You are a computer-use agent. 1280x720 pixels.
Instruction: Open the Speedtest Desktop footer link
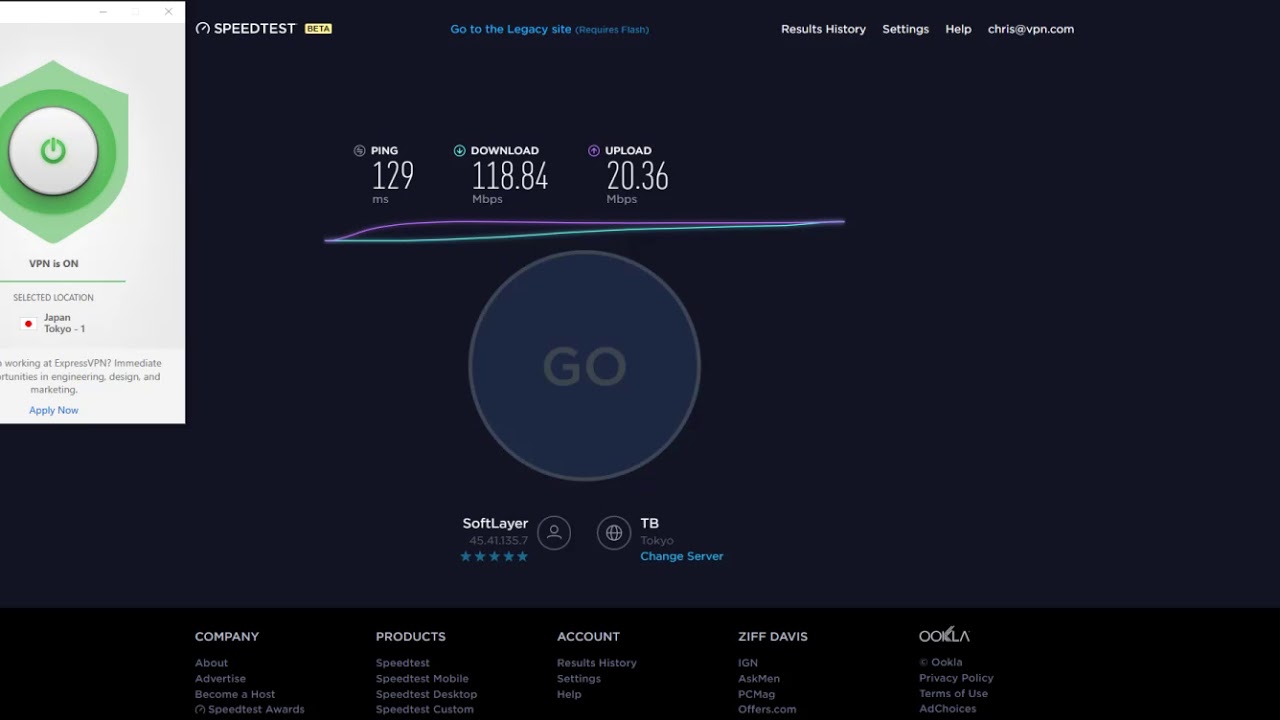click(x=426, y=694)
